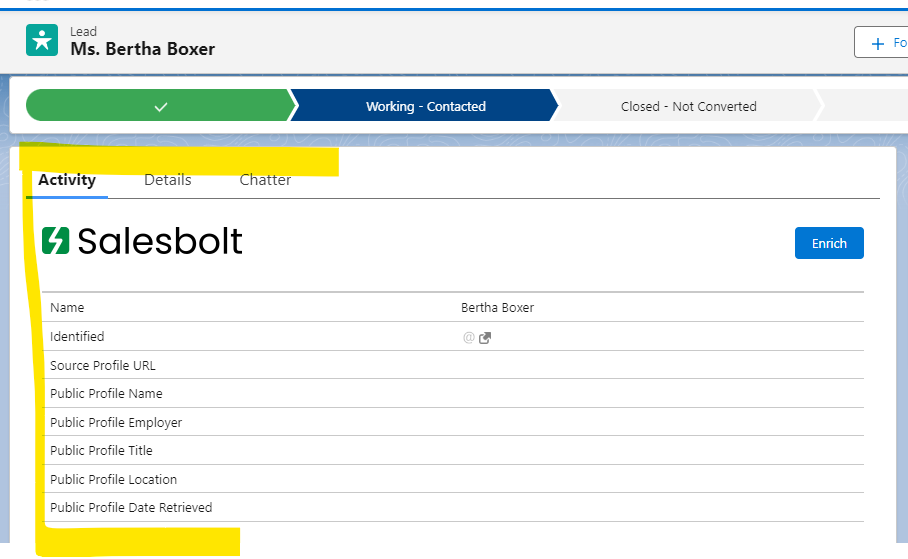
Task: Click the Public Profile Location label
Action: coord(114,479)
